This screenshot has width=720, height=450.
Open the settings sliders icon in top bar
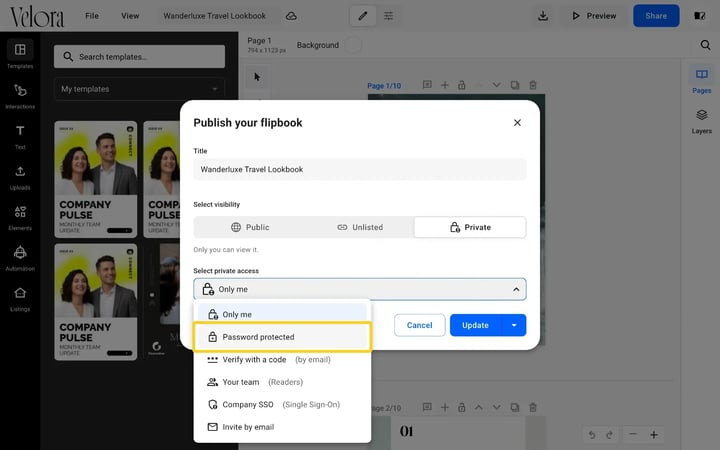(x=388, y=16)
